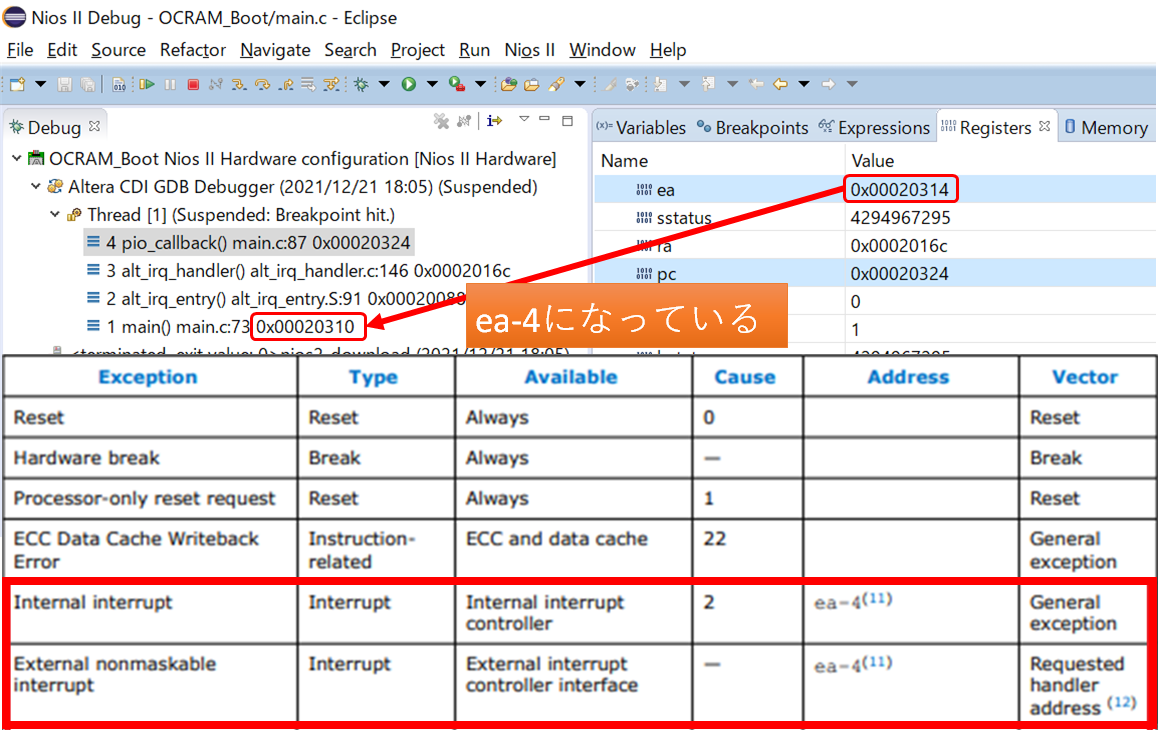Image resolution: width=1158 pixels, height=730 pixels.
Task: Terminate the debug session with the red stop icon
Action: click(193, 85)
